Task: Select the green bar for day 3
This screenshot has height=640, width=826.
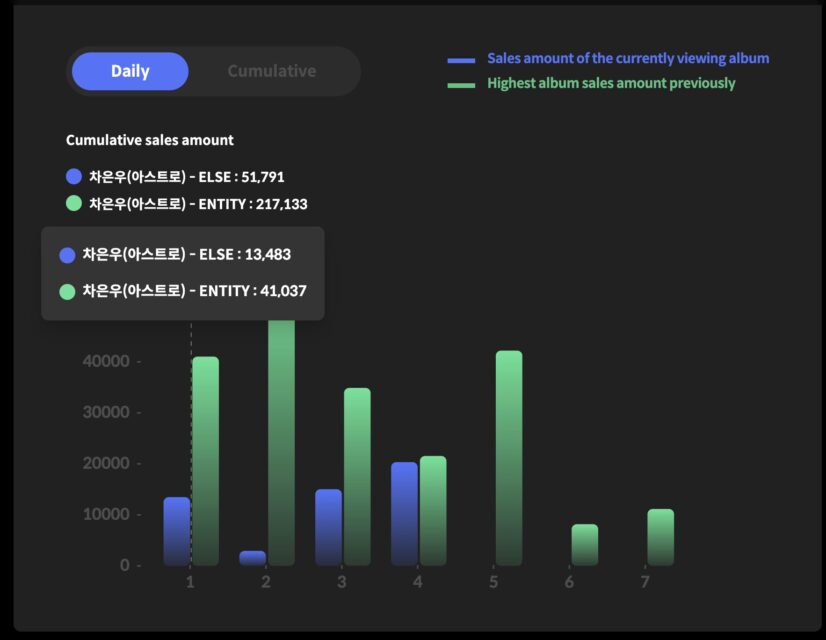Action: 357,477
